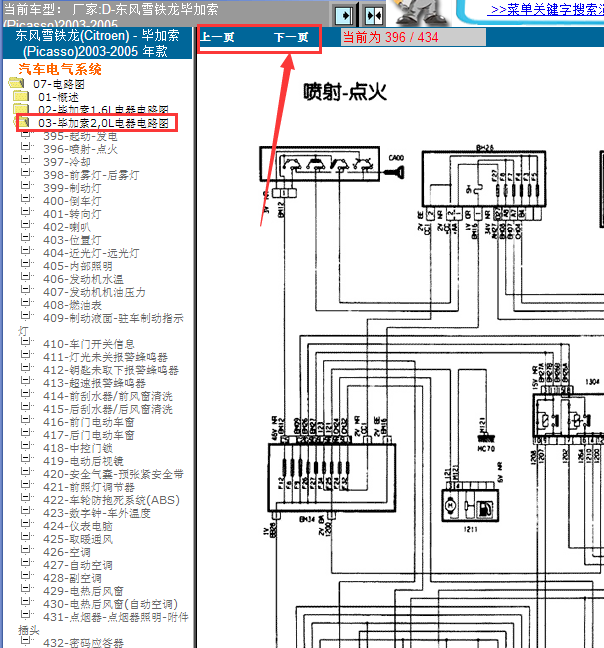Select 03-毕加索2,0L电器电路图 node
The height and width of the screenshot is (648, 604).
103,123
